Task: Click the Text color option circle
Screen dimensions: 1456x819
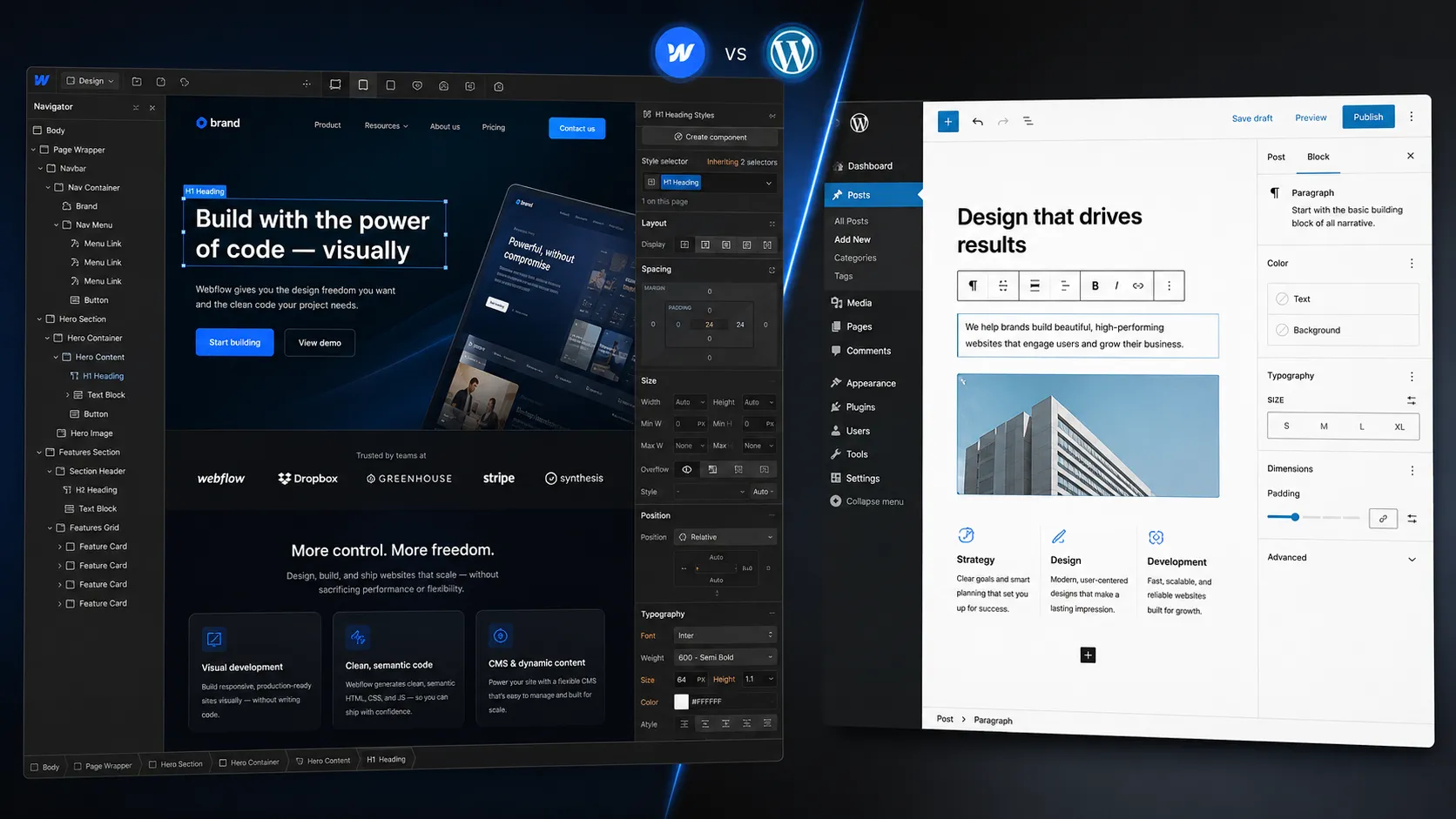Action: [1282, 299]
